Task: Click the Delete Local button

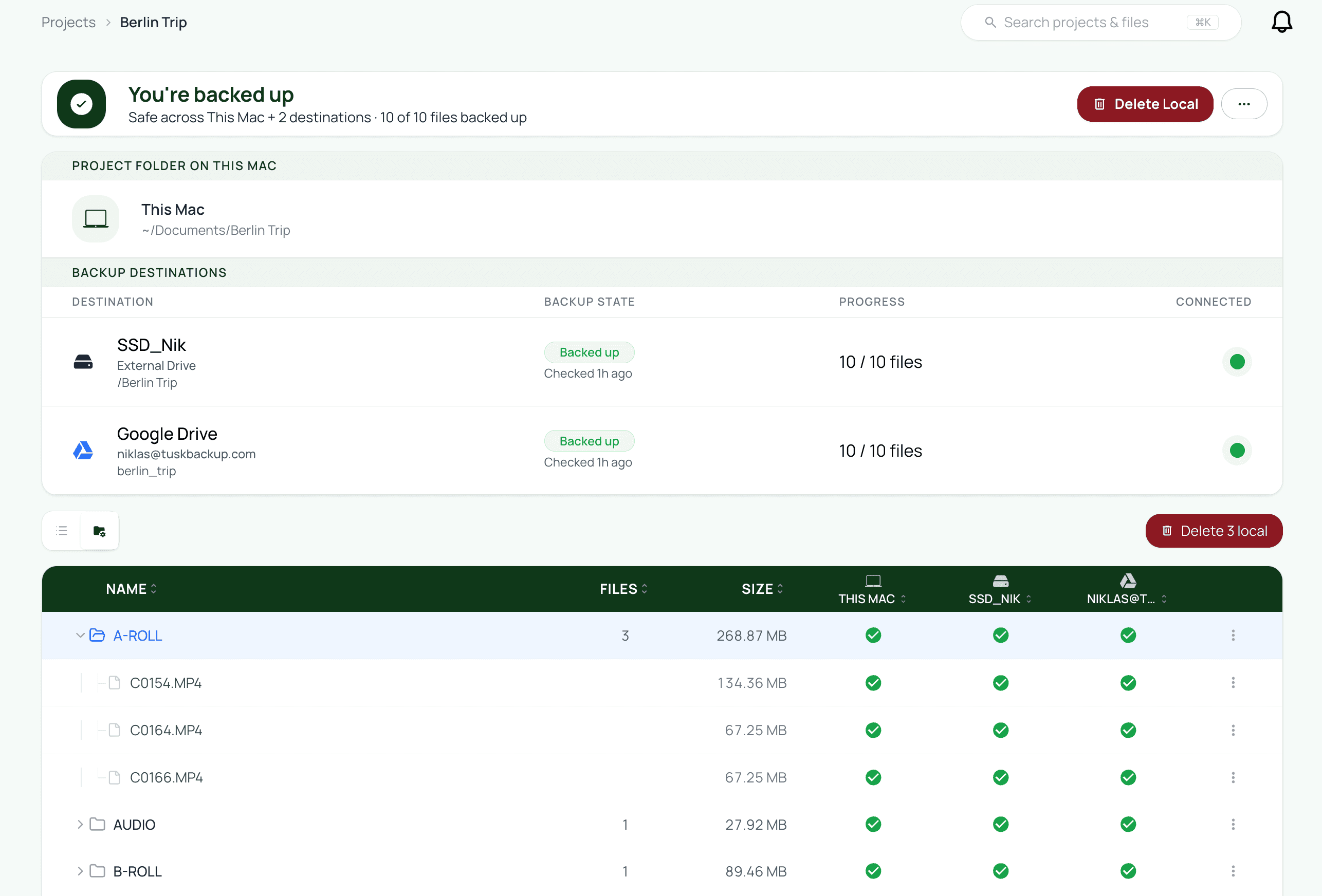Action: [x=1145, y=104]
